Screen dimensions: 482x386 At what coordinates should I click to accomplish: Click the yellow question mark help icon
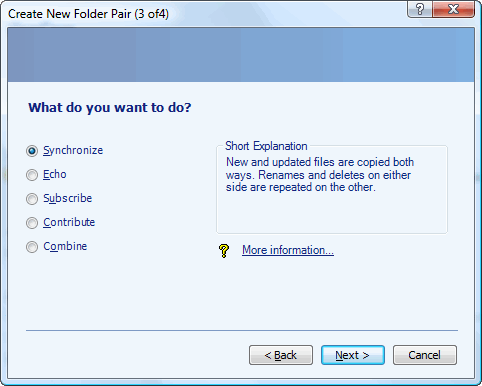tap(224, 251)
